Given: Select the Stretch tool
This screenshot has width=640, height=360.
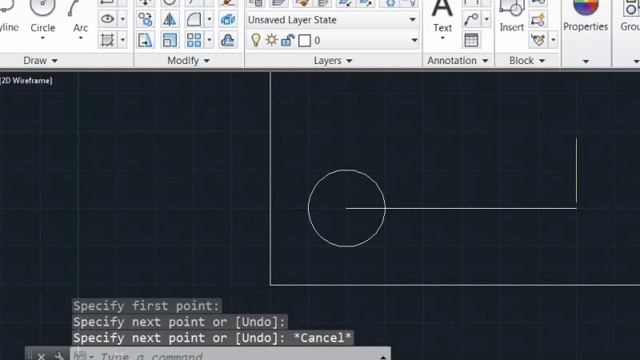Looking at the screenshot, I should (145, 40).
